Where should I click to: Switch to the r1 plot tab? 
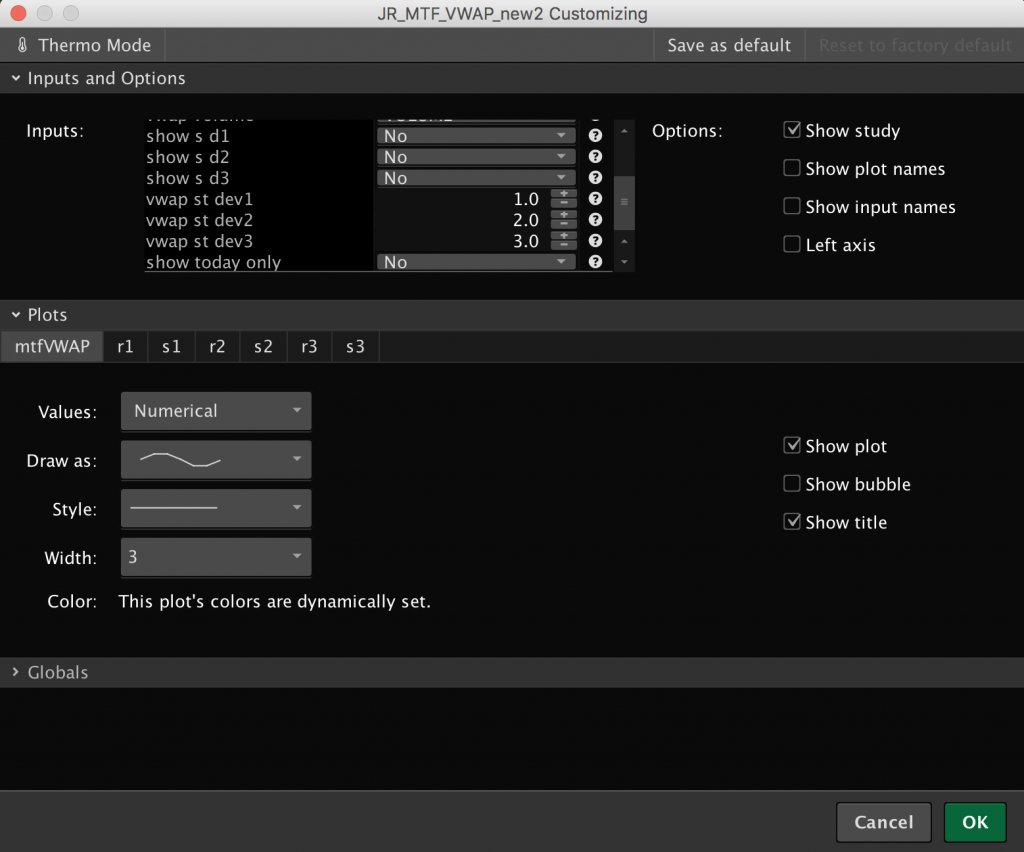125,346
